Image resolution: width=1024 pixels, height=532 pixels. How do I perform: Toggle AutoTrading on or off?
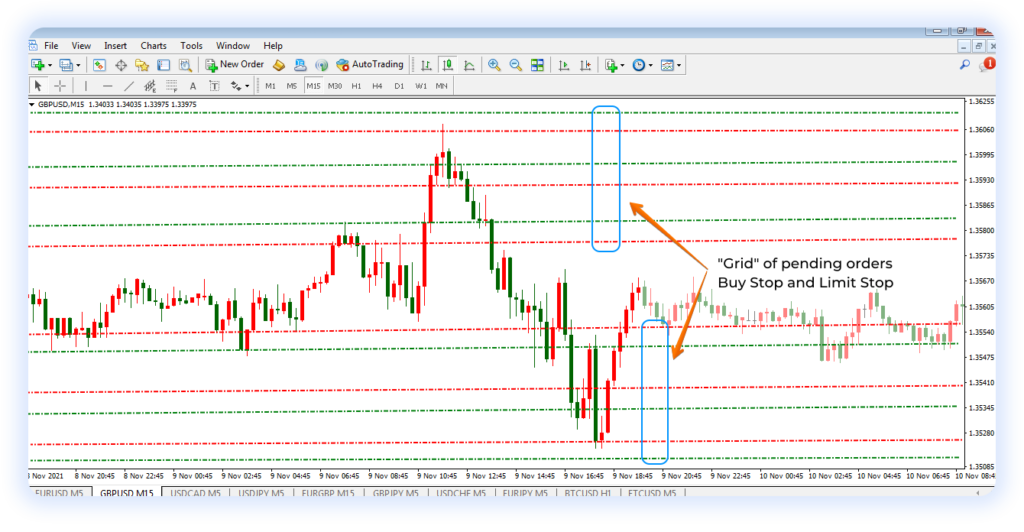370,65
